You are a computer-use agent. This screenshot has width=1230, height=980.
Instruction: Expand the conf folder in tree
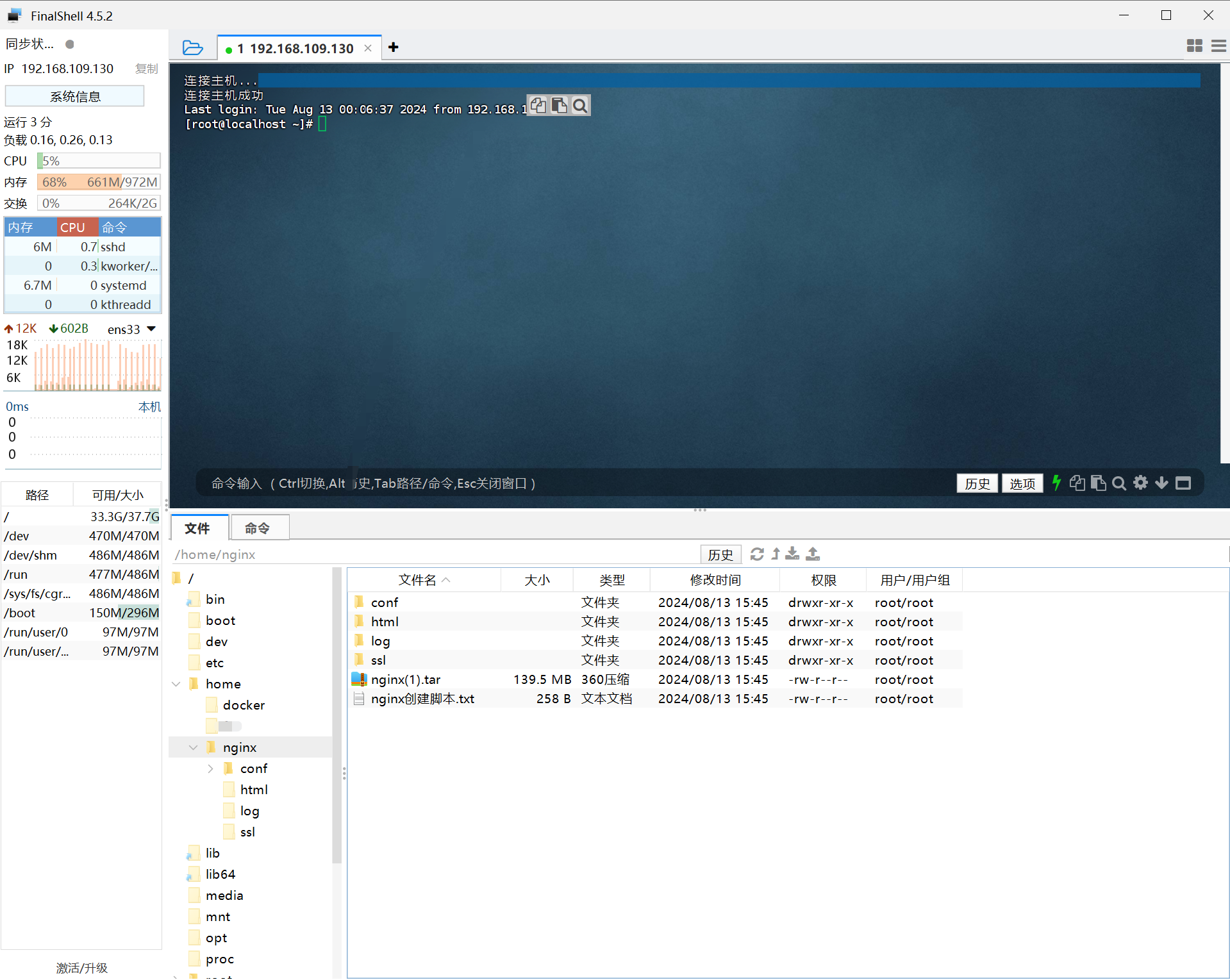click(x=210, y=768)
